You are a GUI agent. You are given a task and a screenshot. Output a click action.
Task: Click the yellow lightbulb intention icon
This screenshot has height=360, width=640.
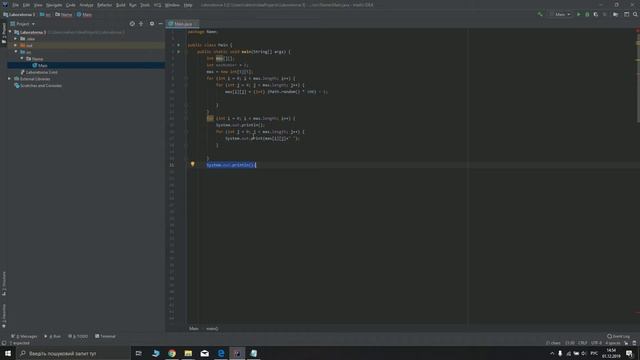(x=193, y=164)
